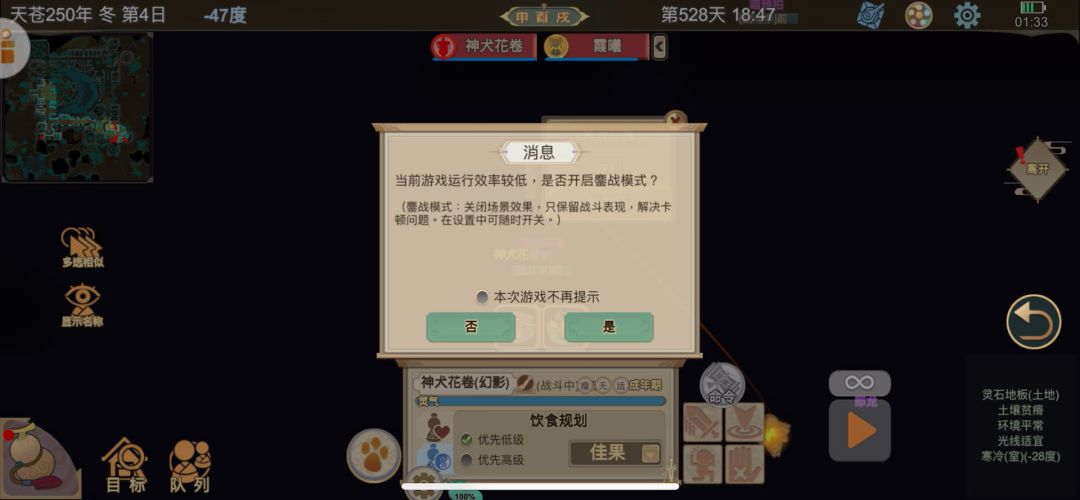
Task: Tap the round back arrow icon
Action: pyautogui.click(x=1033, y=322)
